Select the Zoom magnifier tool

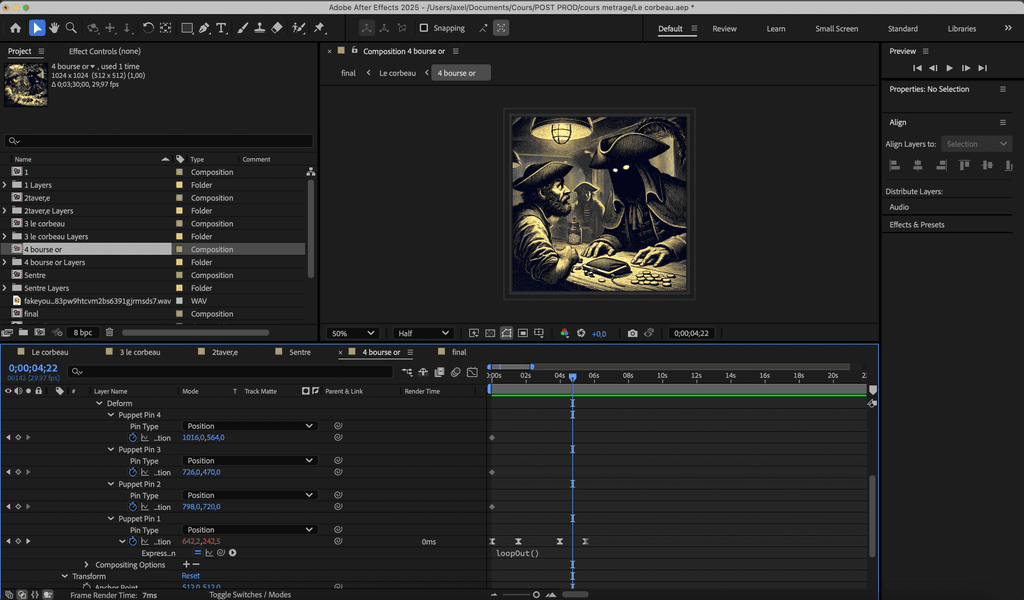(71, 28)
